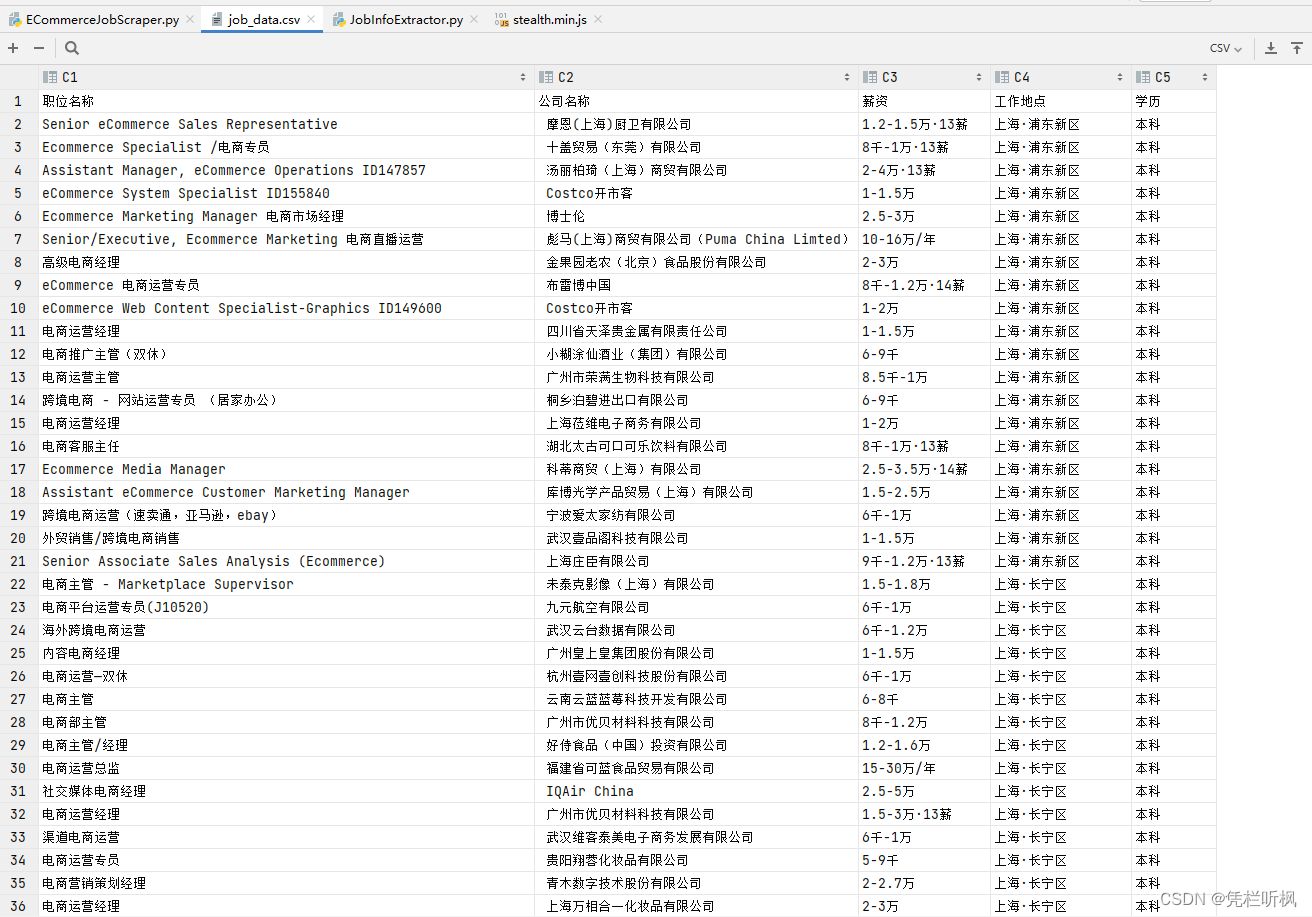This screenshot has width=1312, height=917.
Task: Click the upload arrow icon in toolbar
Action: 1297,48
